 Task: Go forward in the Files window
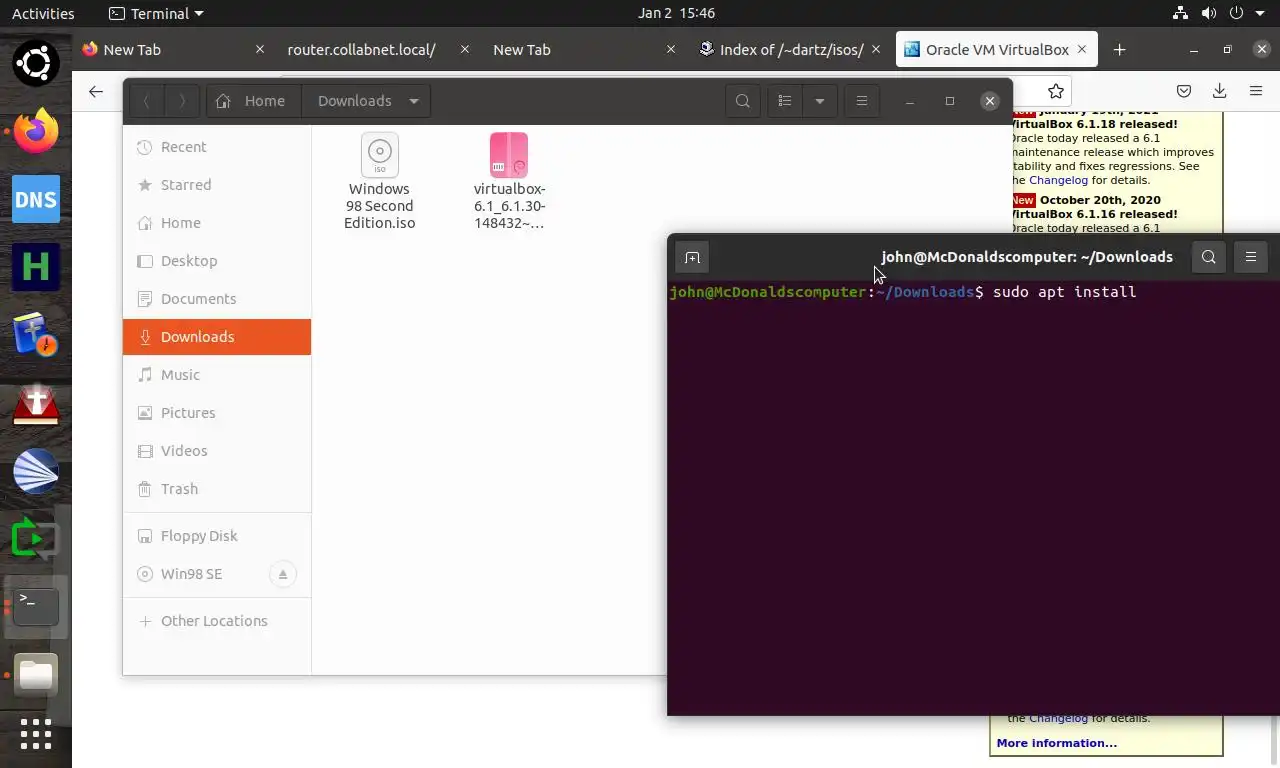(181, 101)
